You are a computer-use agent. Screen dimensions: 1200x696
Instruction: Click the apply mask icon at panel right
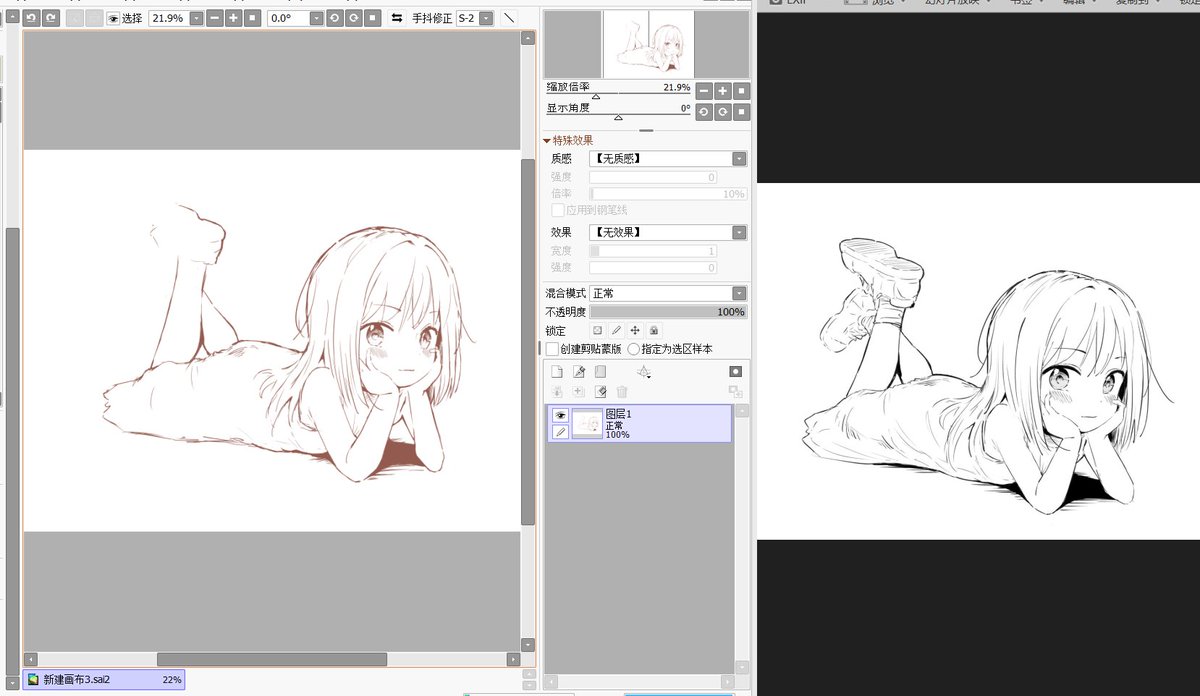(x=736, y=392)
